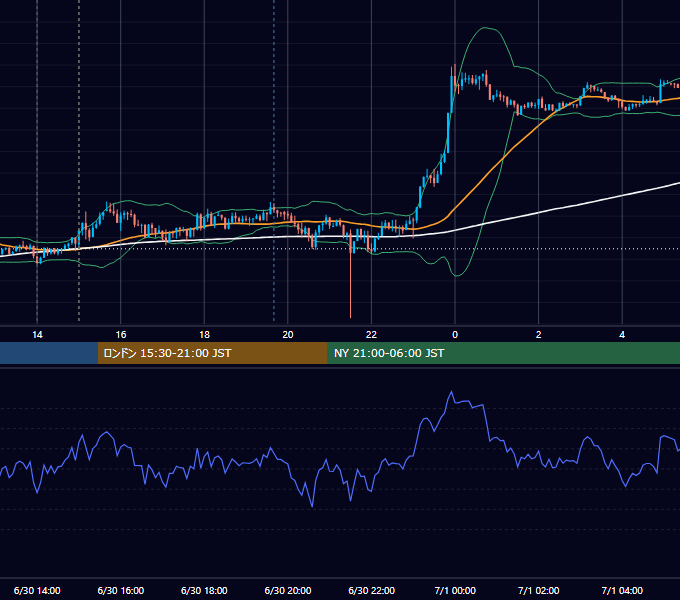Image resolution: width=680 pixels, height=600 pixels.
Task: Click the 0 hour label on price chart axis
Action: coord(455,335)
